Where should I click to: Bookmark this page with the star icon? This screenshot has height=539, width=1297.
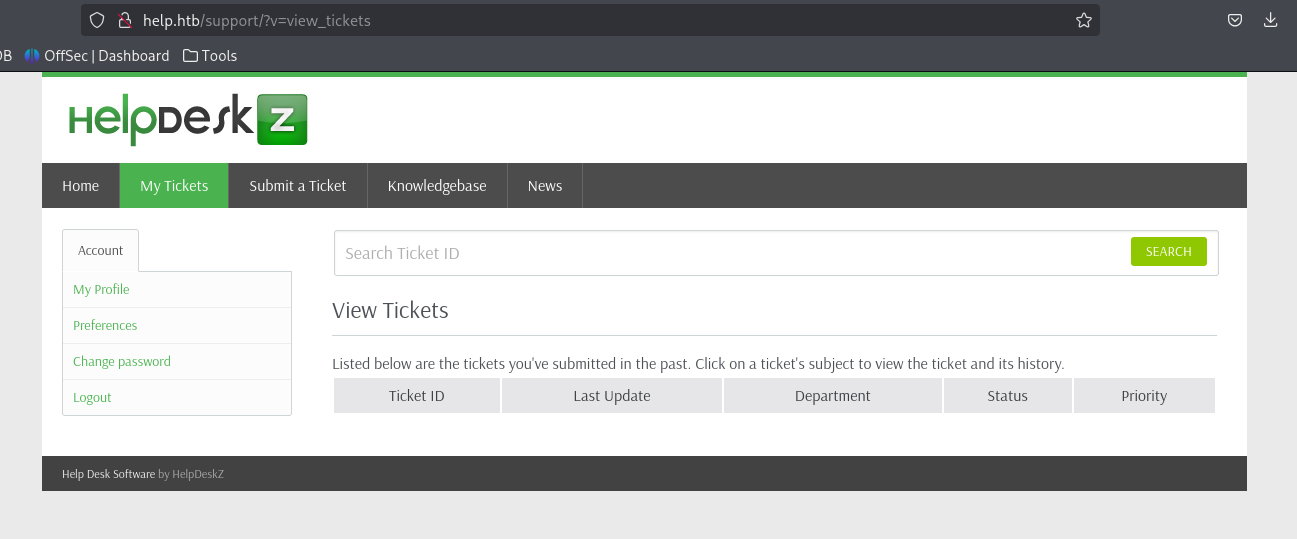coord(1083,20)
